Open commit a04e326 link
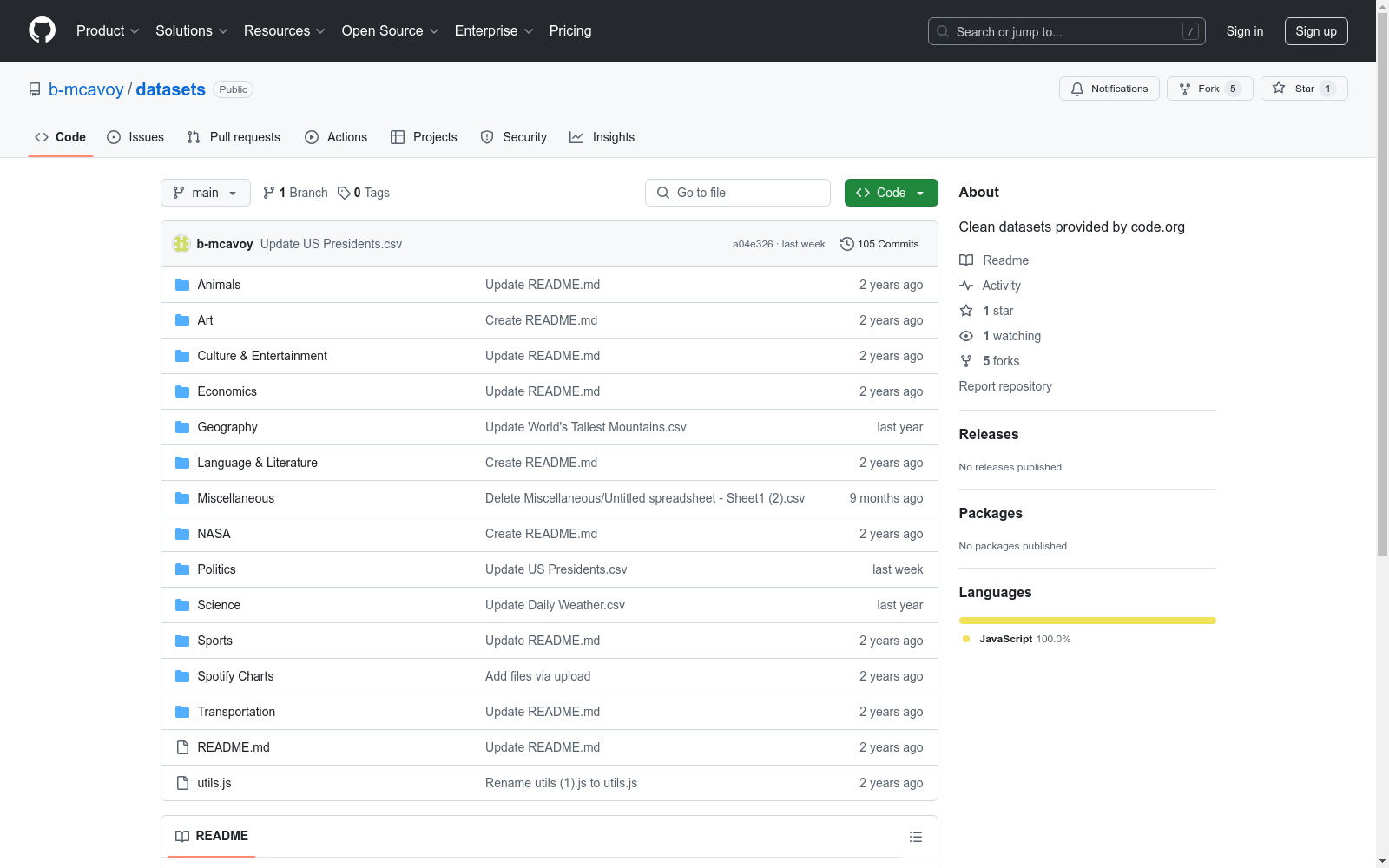Viewport: 1389px width, 868px height. 753,244
